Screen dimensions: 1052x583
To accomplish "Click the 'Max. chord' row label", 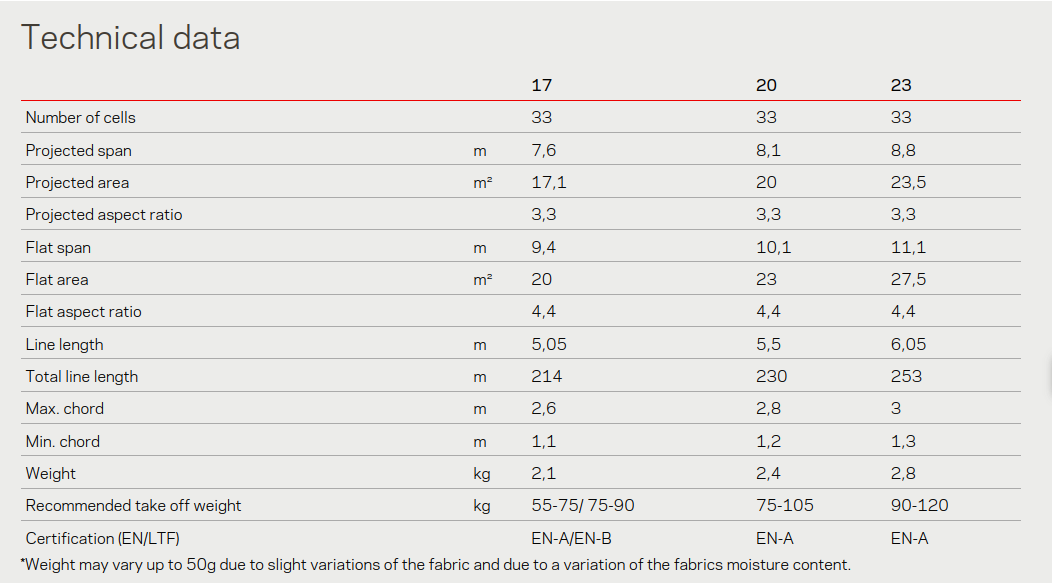I will [64, 408].
